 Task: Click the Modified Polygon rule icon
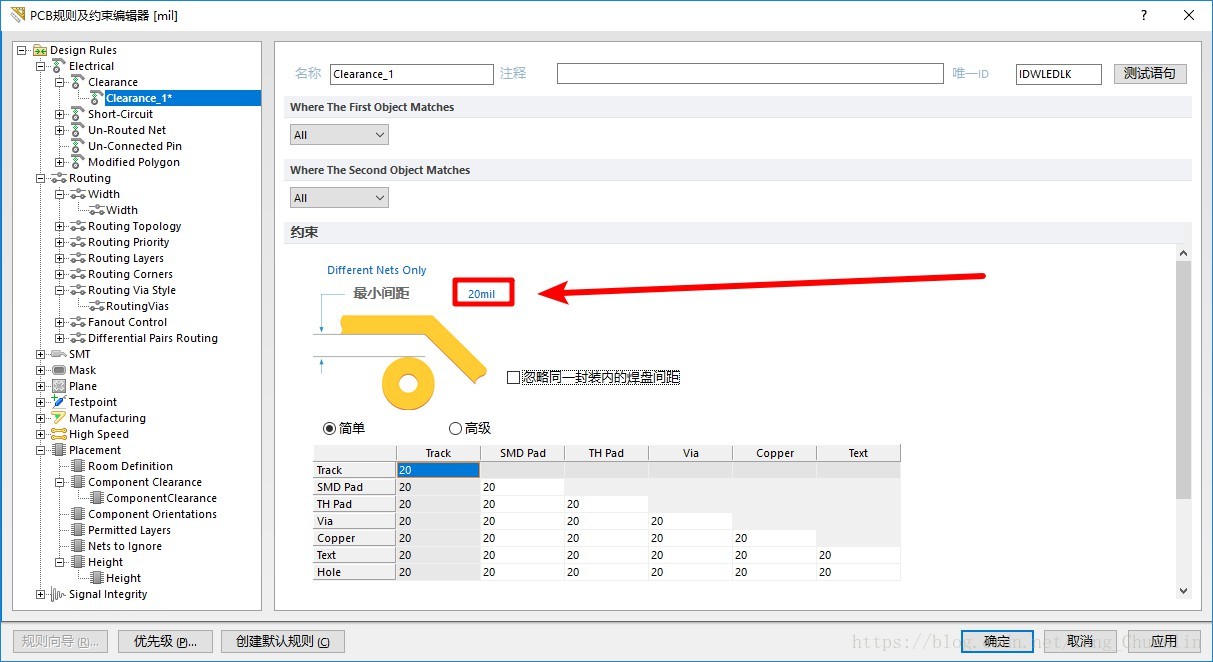pyautogui.click(x=78, y=162)
